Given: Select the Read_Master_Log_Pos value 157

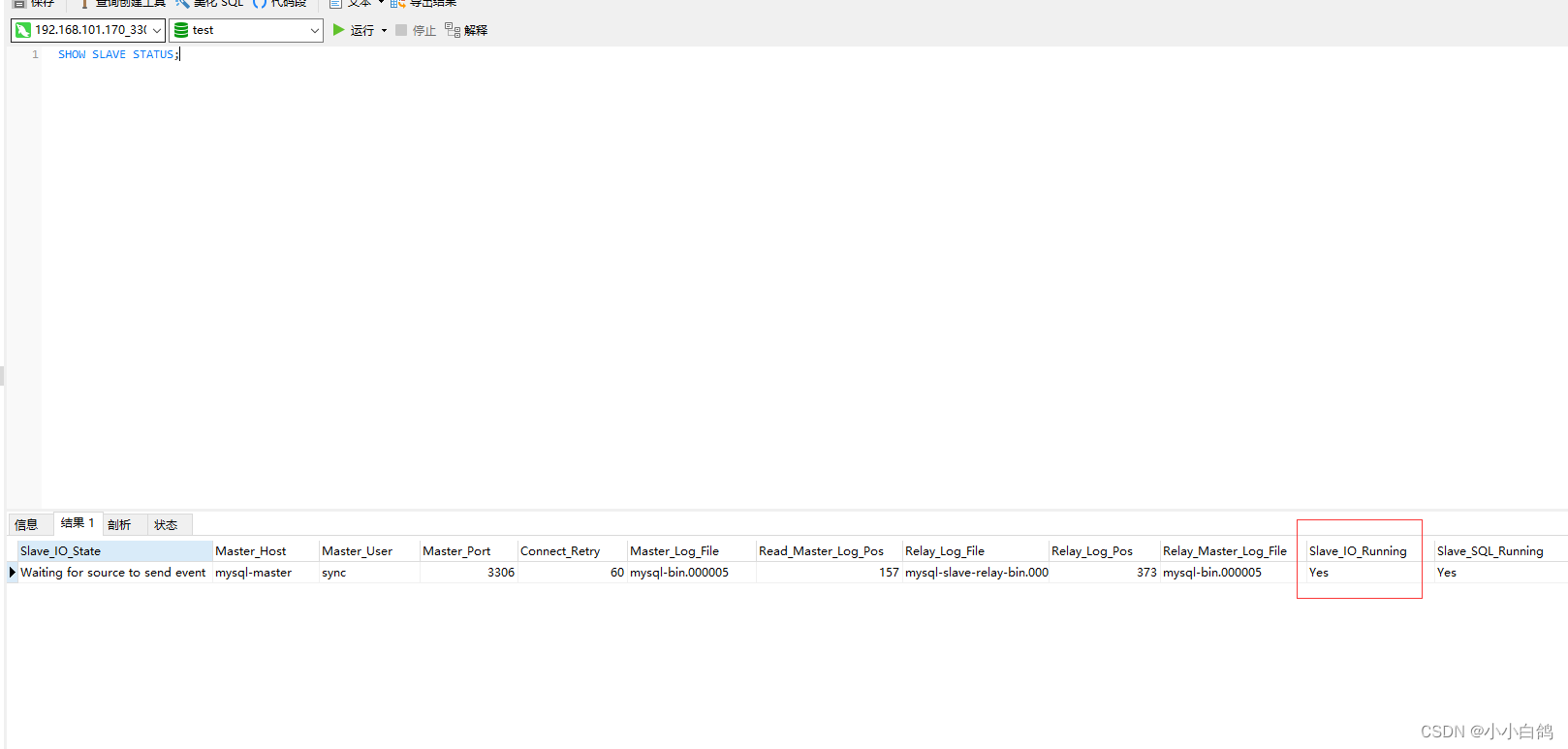Looking at the screenshot, I should (x=830, y=573).
